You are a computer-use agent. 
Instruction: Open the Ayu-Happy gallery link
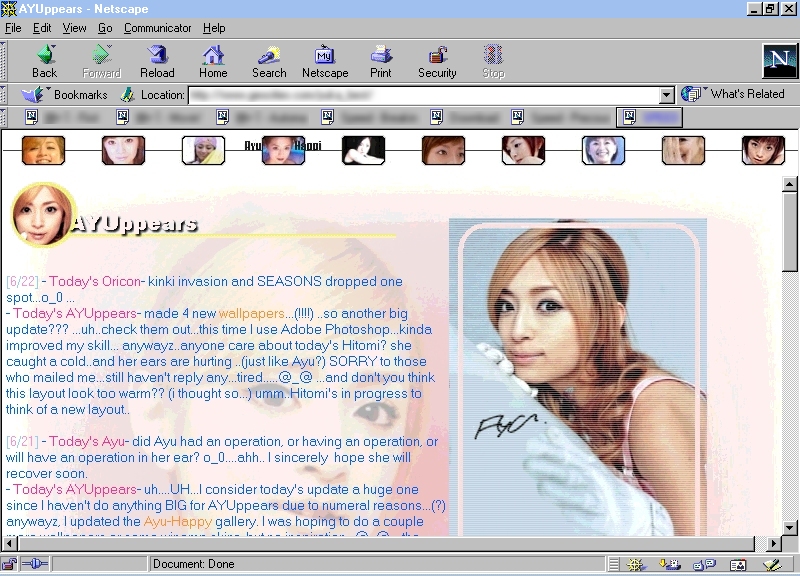click(x=176, y=522)
